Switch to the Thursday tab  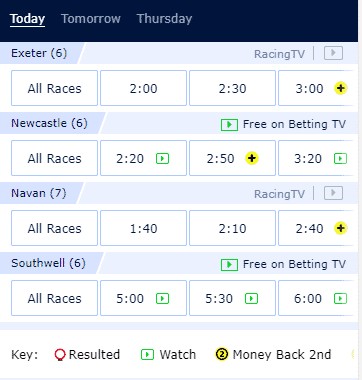(x=164, y=19)
